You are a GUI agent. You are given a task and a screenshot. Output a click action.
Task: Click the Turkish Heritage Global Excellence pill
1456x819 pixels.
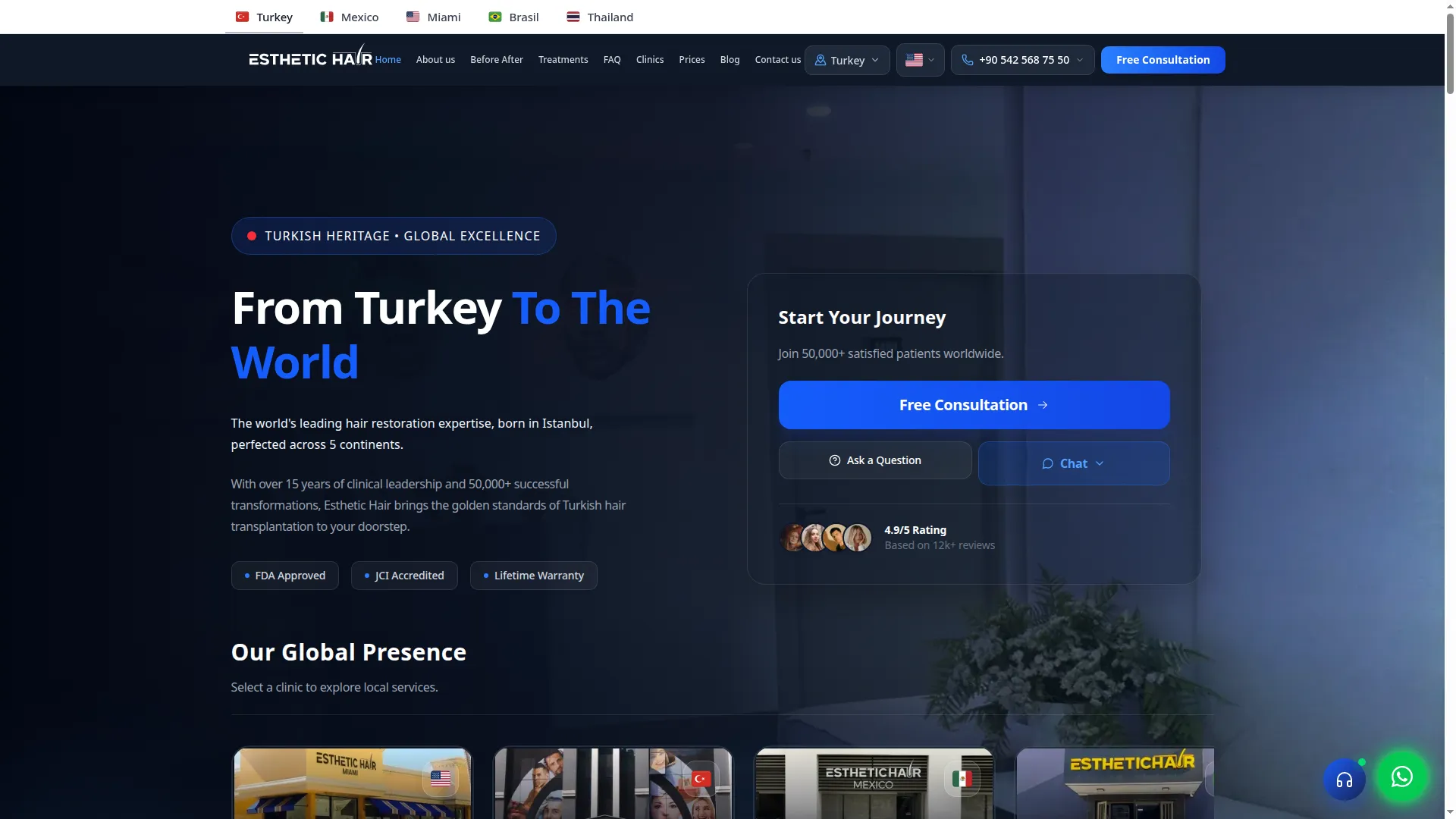pos(394,236)
